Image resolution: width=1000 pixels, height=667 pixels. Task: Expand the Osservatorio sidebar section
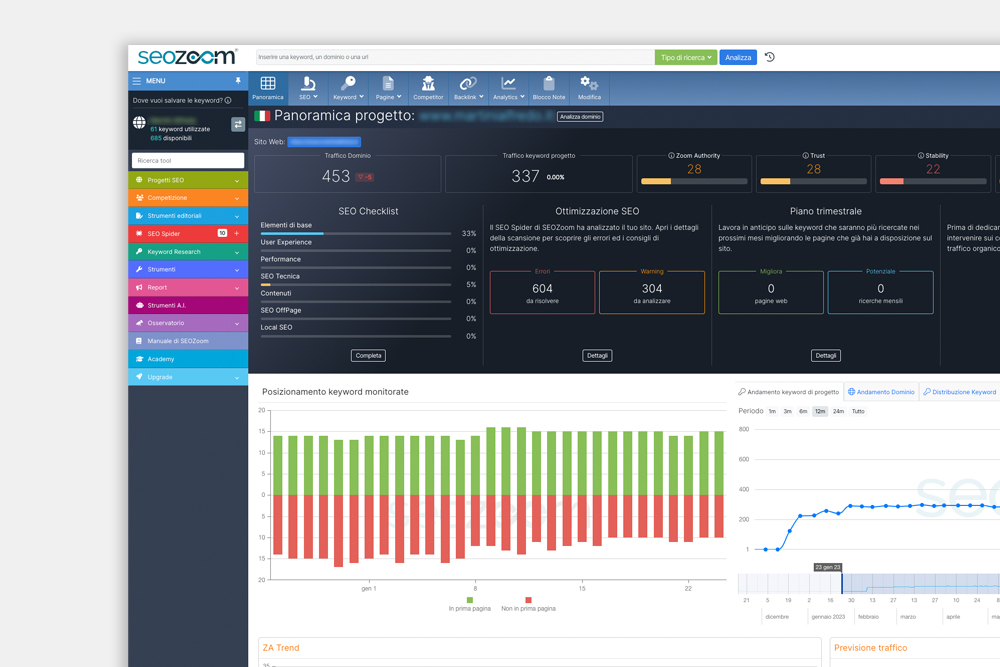[x=188, y=323]
